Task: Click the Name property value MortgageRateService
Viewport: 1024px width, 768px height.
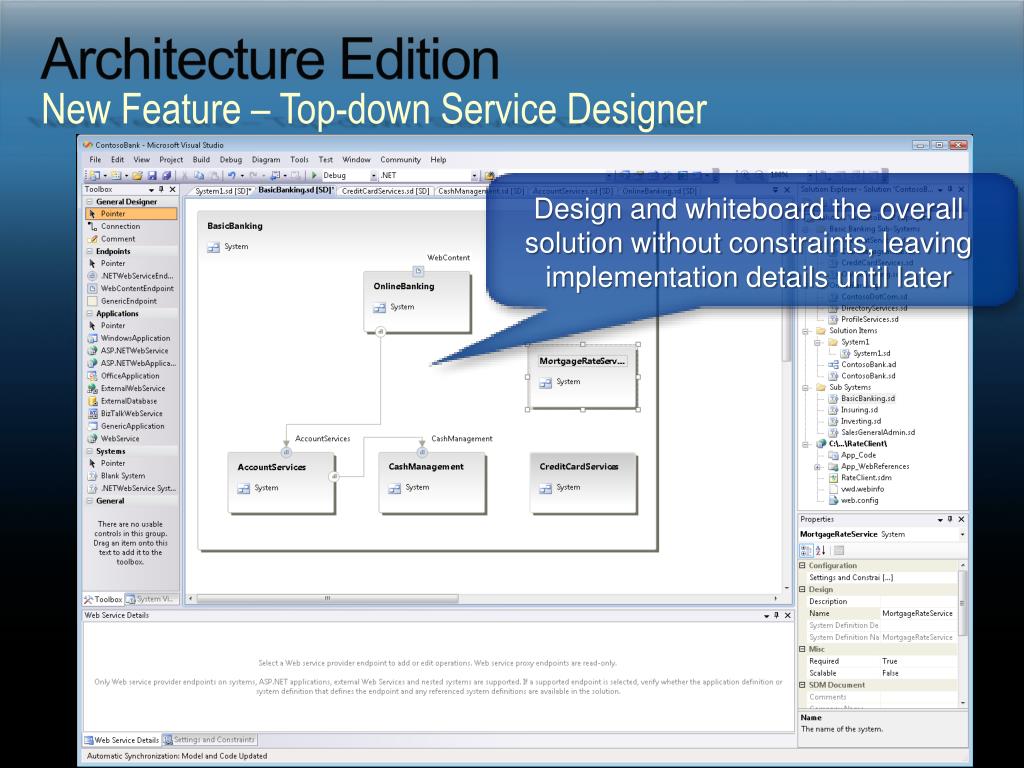Action: (x=917, y=613)
